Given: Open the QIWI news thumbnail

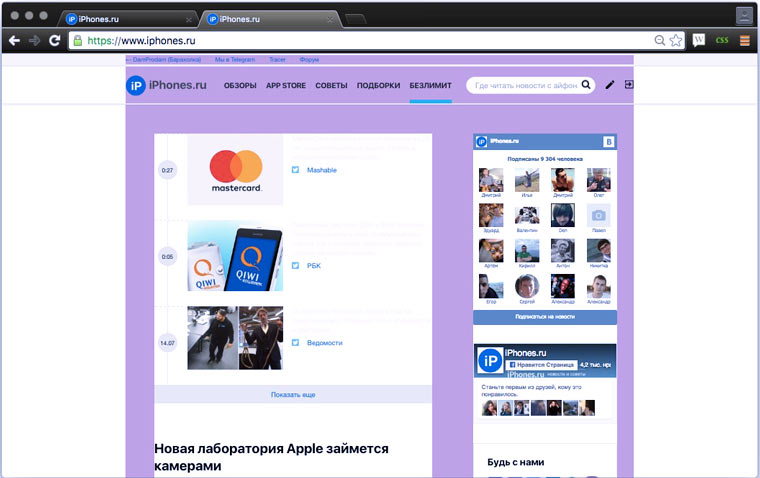Looking at the screenshot, I should pos(236,255).
